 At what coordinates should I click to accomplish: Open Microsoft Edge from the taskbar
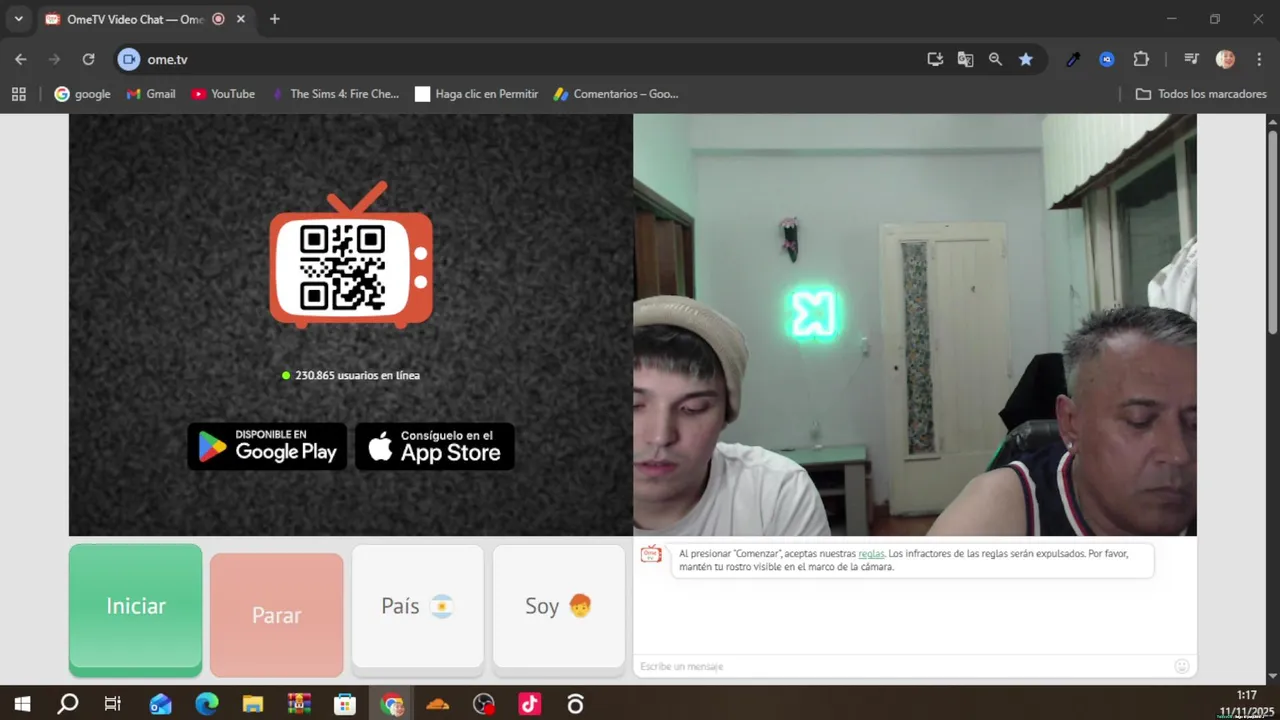[x=206, y=704]
